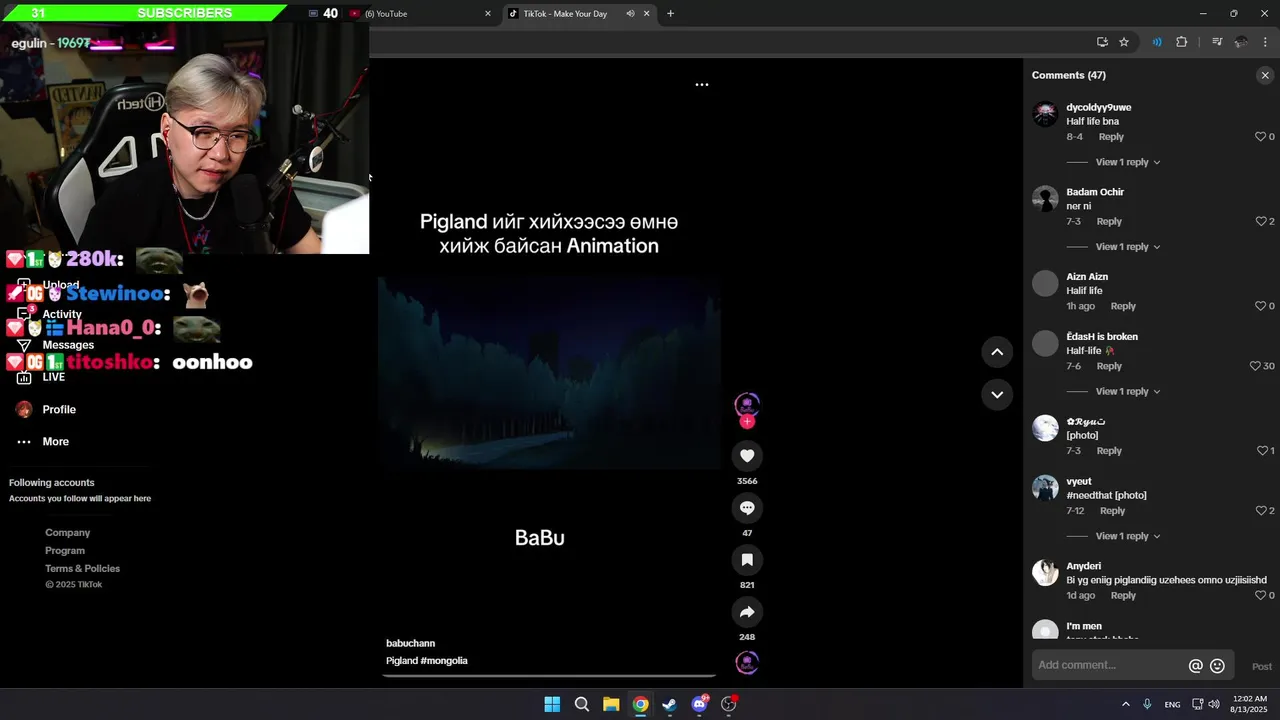
Task: Open a new browser tab with the plus button
Action: coord(670,14)
